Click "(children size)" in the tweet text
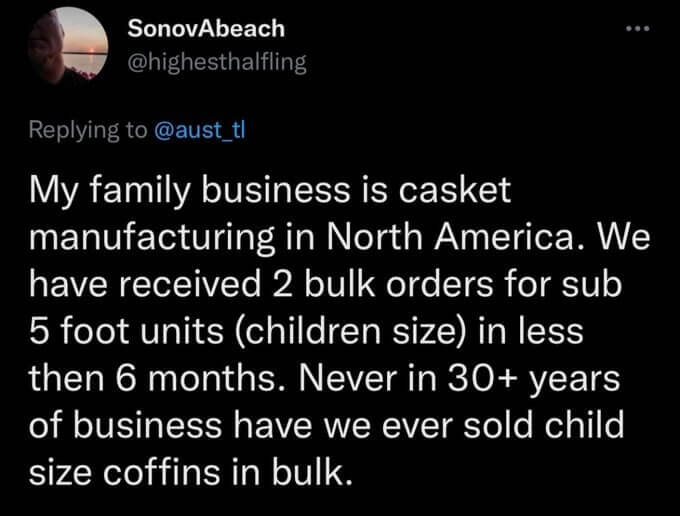This screenshot has width=680, height=516. coord(335,332)
